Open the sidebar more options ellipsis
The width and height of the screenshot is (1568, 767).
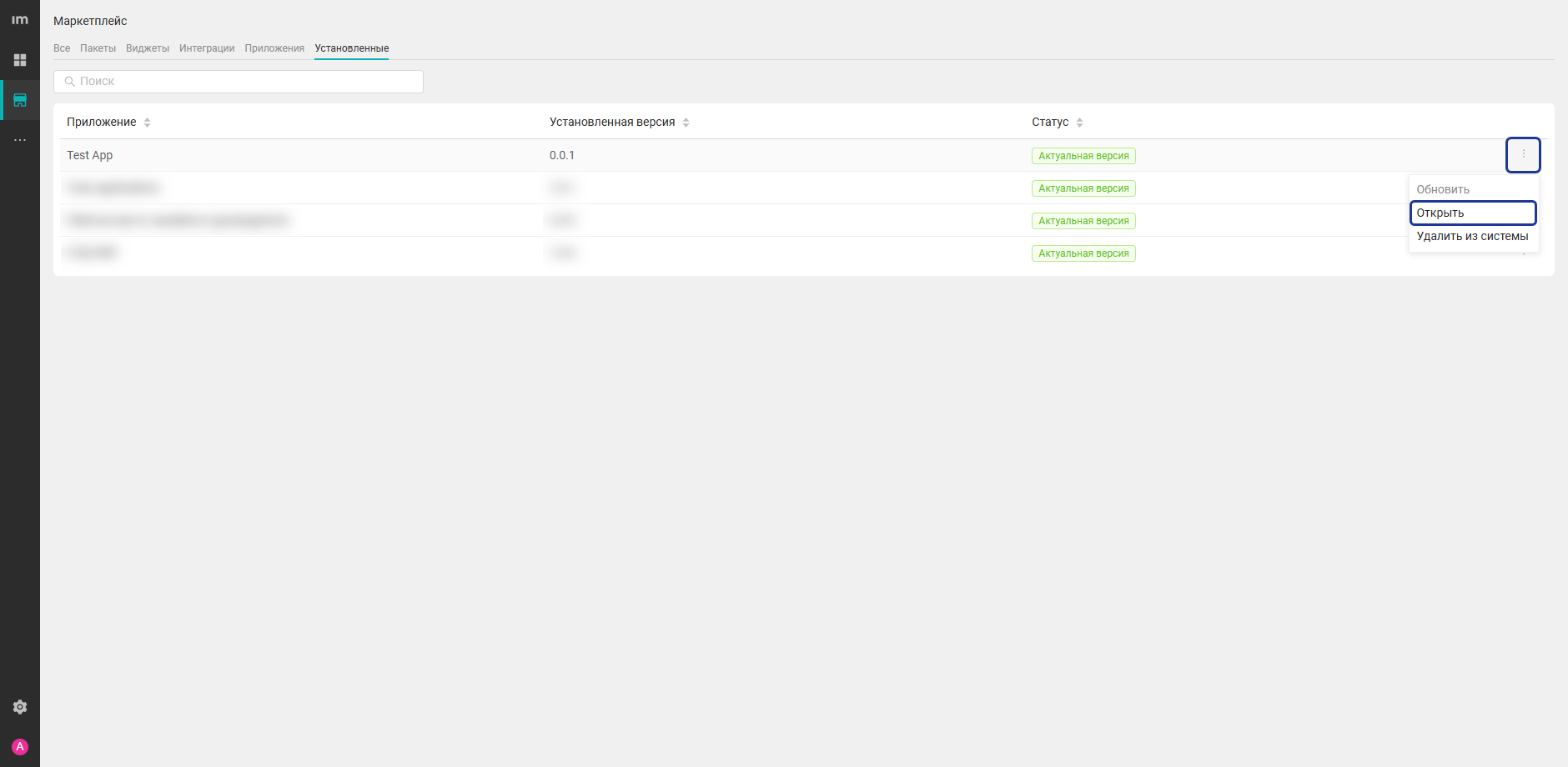pos(20,140)
